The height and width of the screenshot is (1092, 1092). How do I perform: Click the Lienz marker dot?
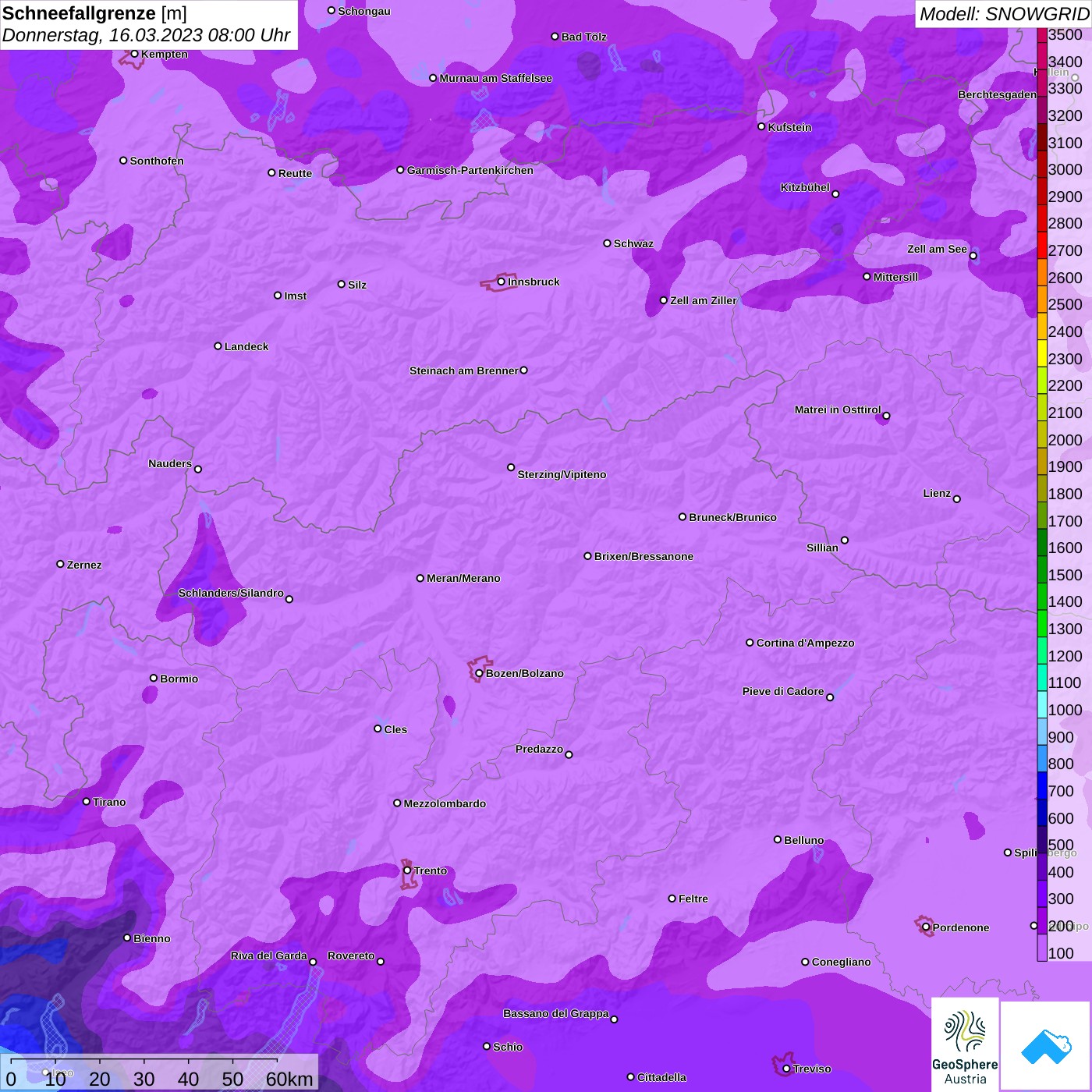pos(957,499)
